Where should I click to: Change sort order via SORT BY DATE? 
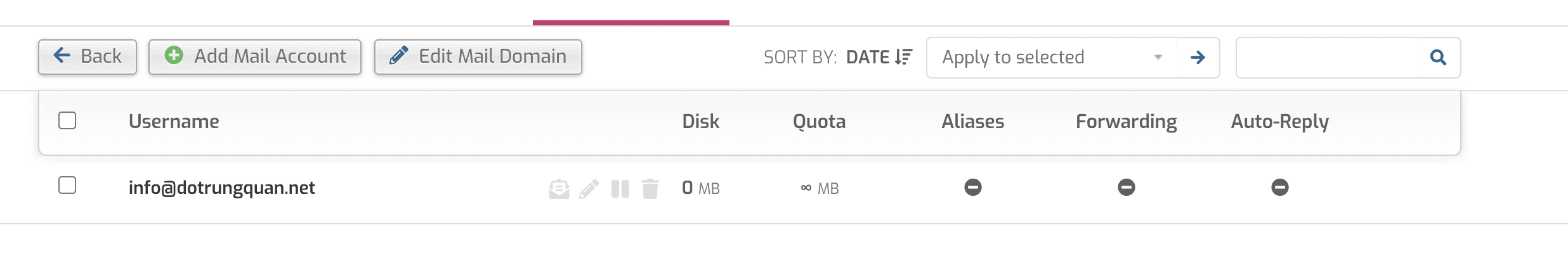tap(879, 57)
